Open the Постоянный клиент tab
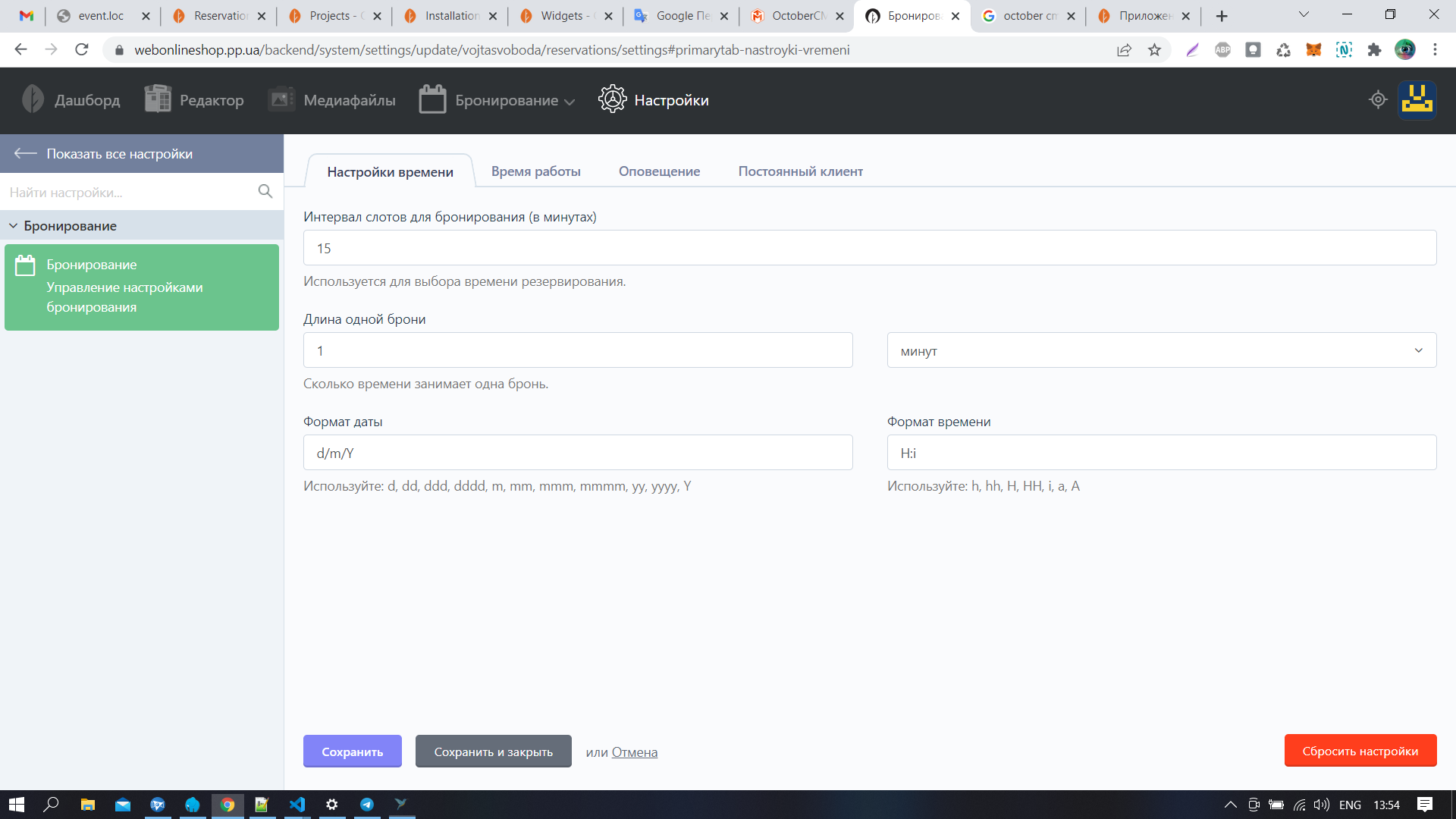This screenshot has width=1456, height=819. coord(800,171)
